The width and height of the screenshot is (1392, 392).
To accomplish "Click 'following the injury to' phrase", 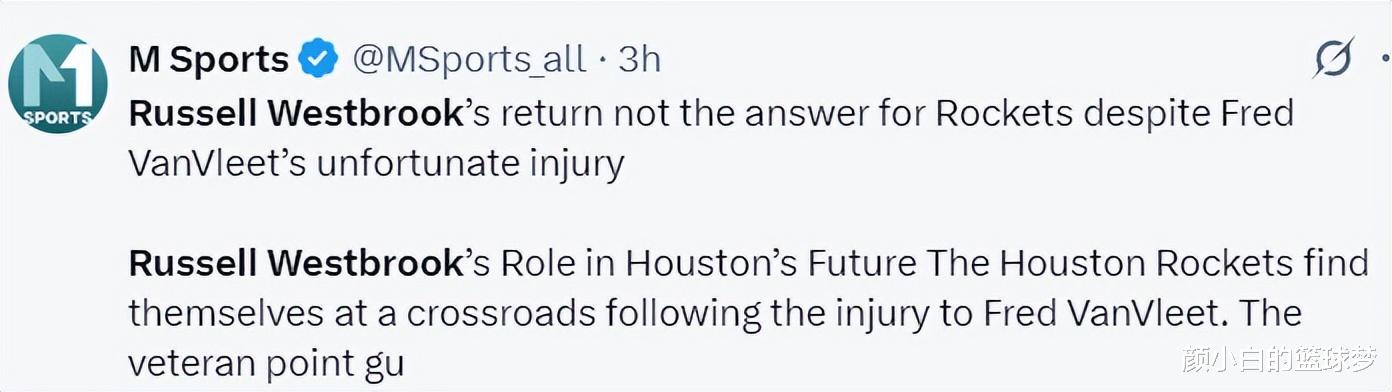I will click(x=789, y=313).
